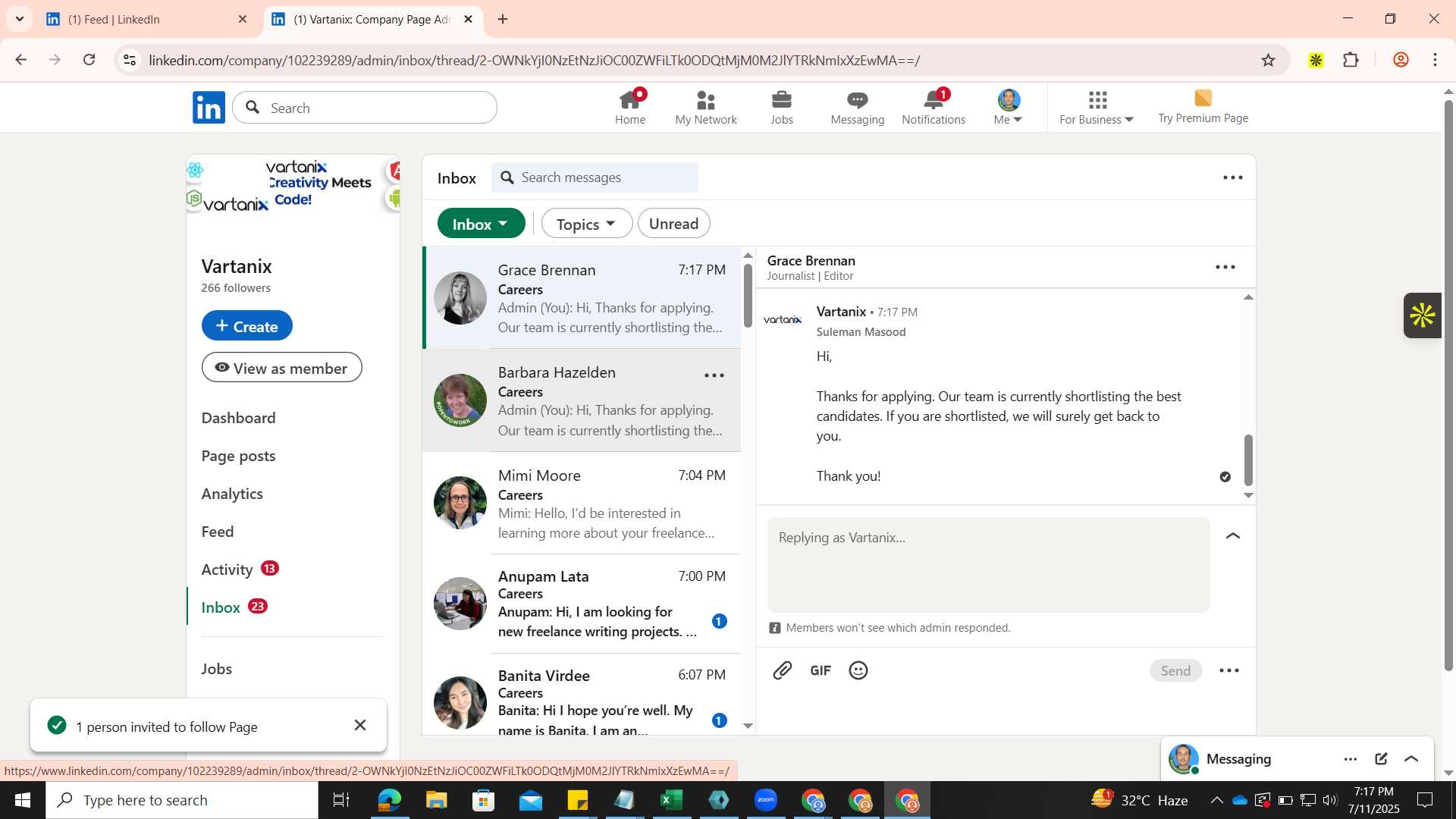
Task: Open the LinkedIn Home icon
Action: (630, 108)
